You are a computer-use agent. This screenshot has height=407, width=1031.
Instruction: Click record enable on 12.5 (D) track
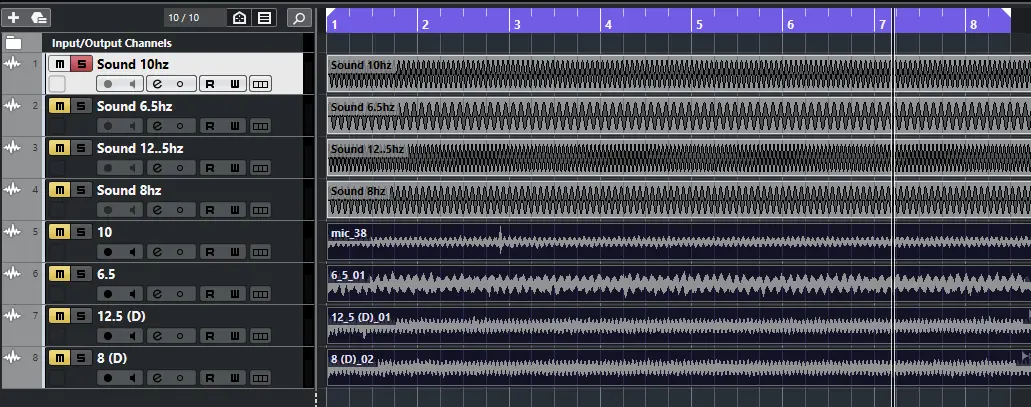[x=108, y=336]
